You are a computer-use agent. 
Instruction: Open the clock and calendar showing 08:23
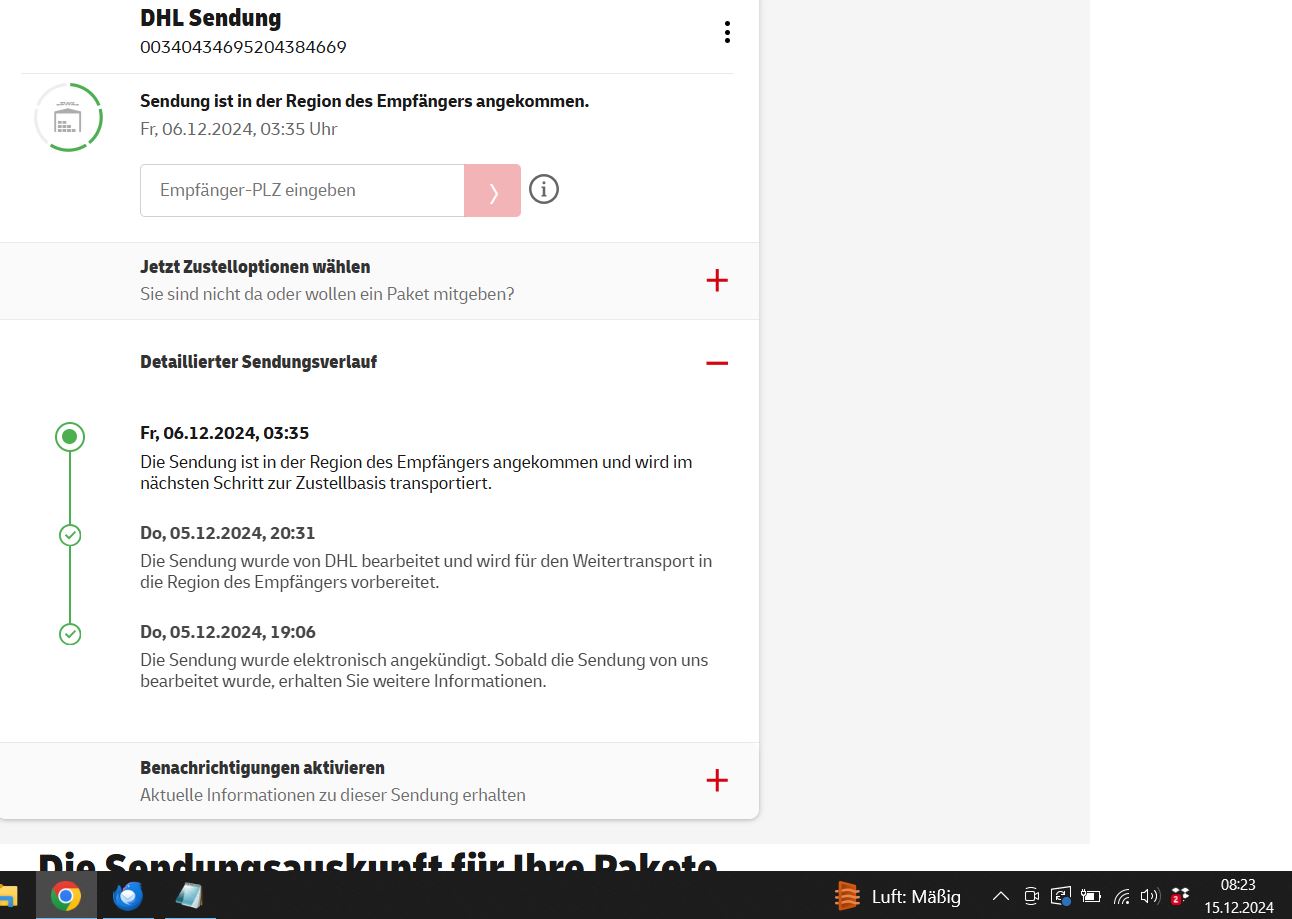click(x=1239, y=896)
